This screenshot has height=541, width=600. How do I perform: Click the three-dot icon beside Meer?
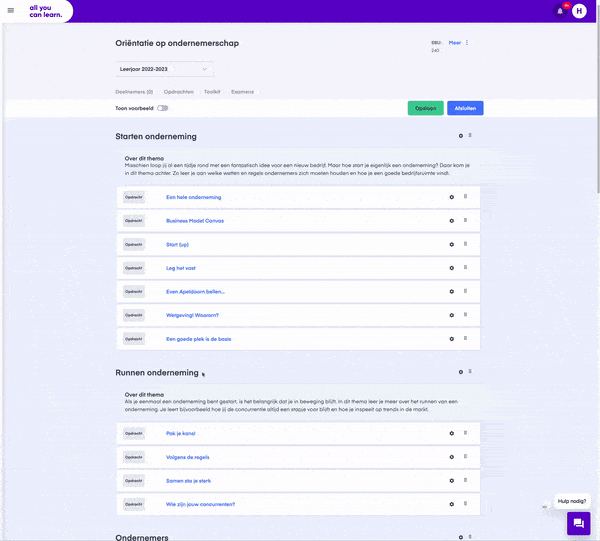(467, 43)
